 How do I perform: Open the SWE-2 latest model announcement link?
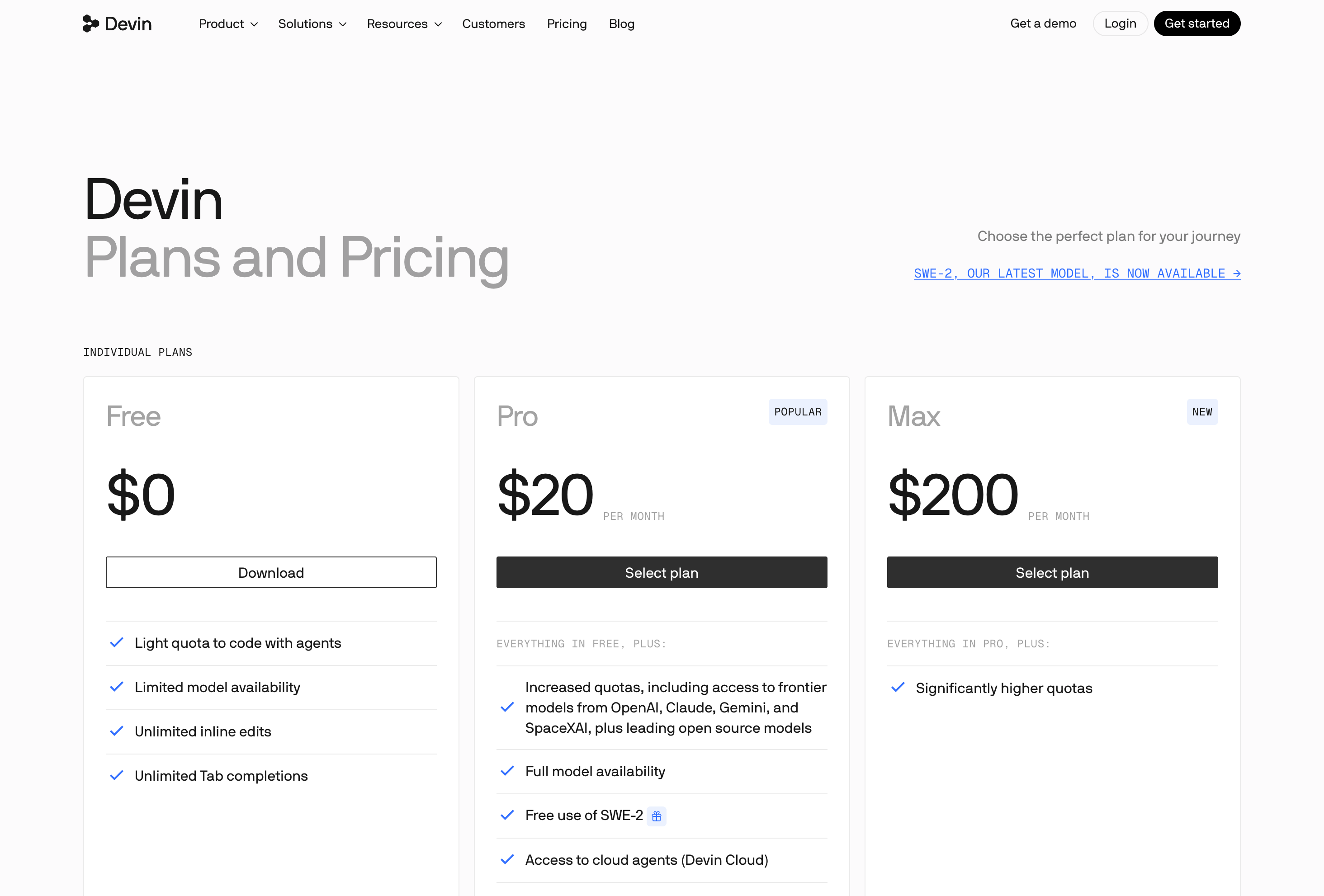point(1077,274)
